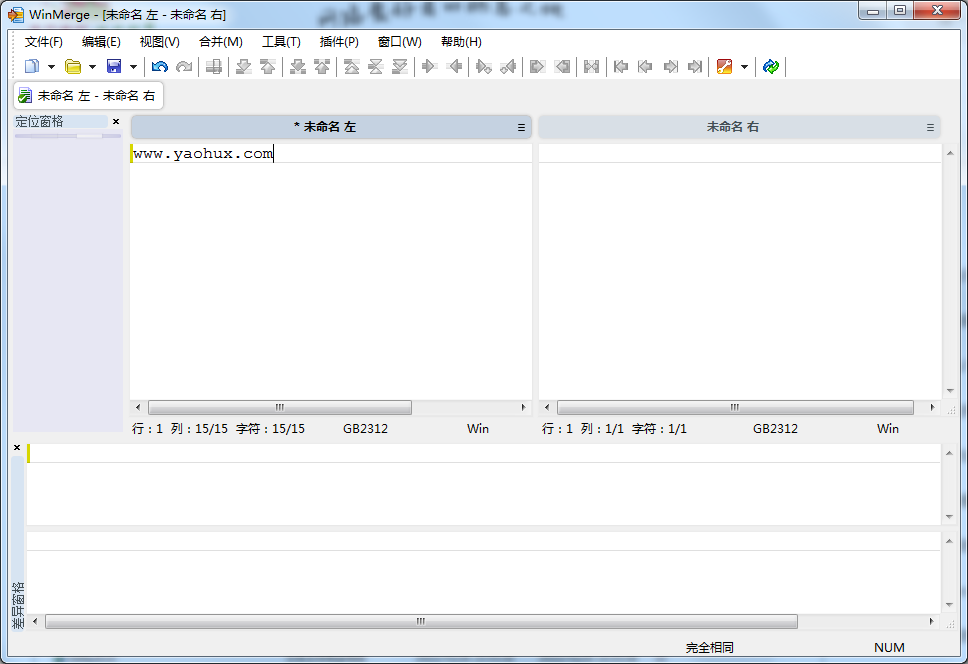The image size is (968, 664).
Task: Click the WinMerge app icon in title bar
Action: pyautogui.click(x=16, y=15)
